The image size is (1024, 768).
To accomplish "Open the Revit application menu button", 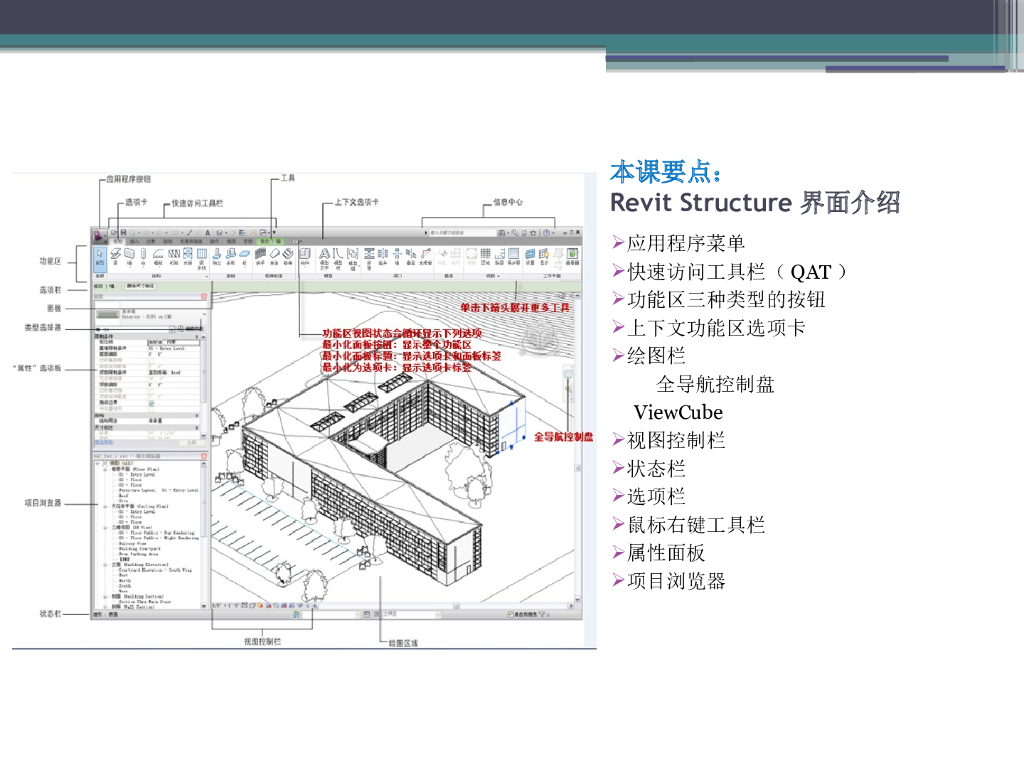I will coord(99,236).
